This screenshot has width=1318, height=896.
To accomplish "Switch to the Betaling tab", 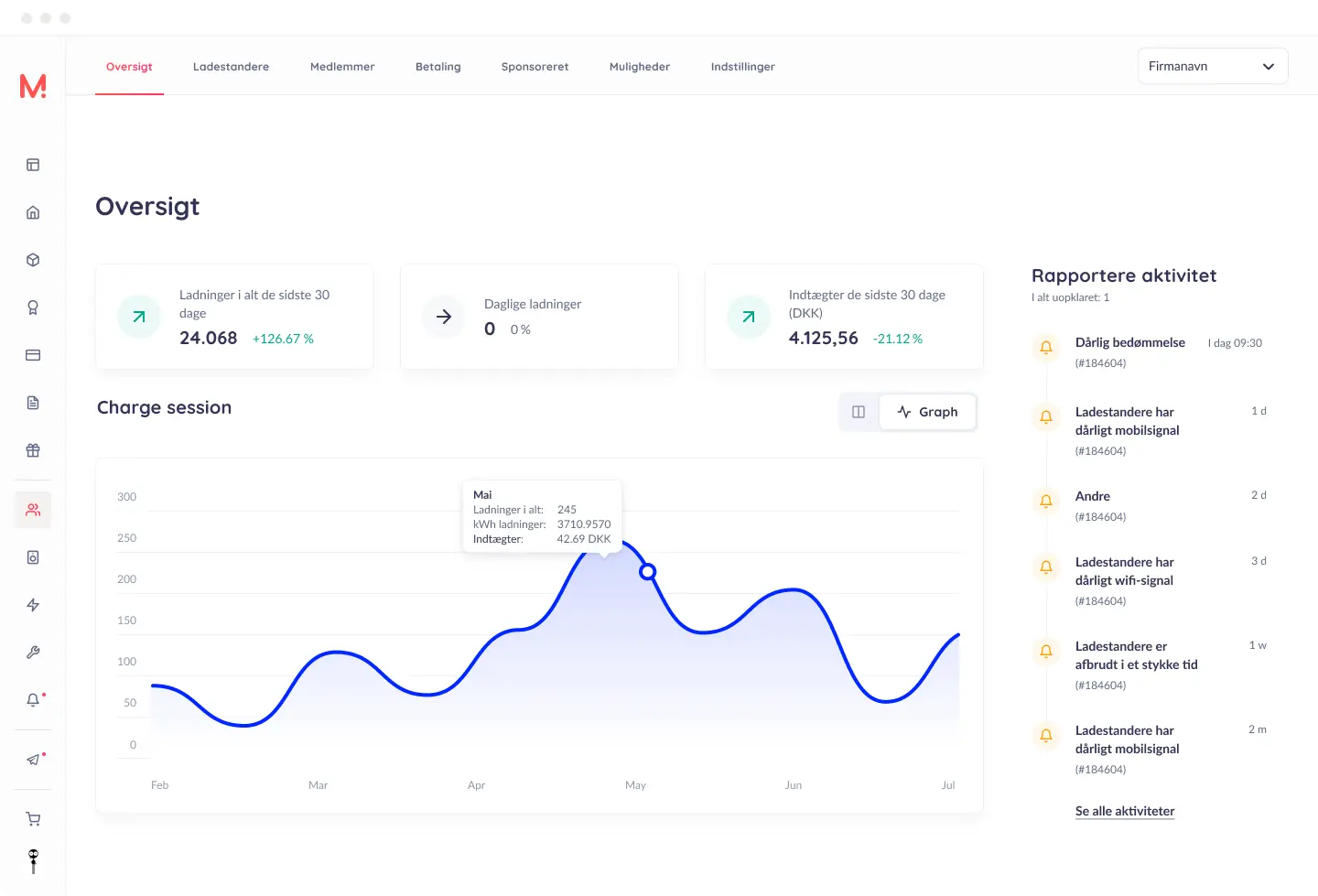I will [x=438, y=67].
